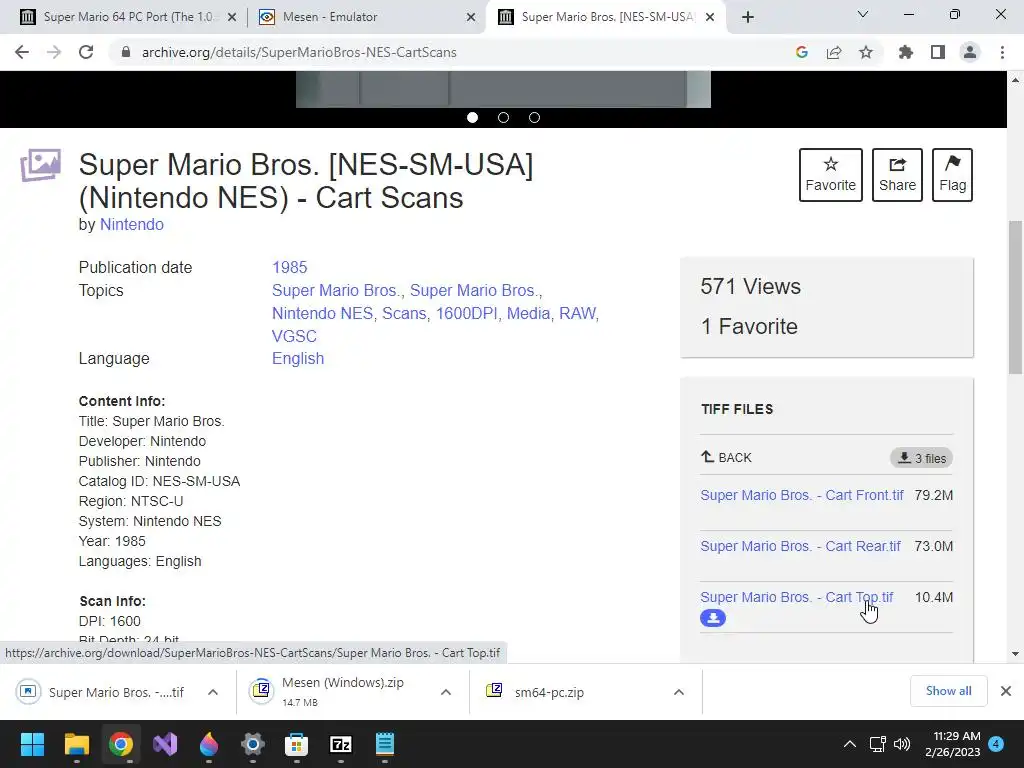Open the Scans topic link

pos(404,313)
